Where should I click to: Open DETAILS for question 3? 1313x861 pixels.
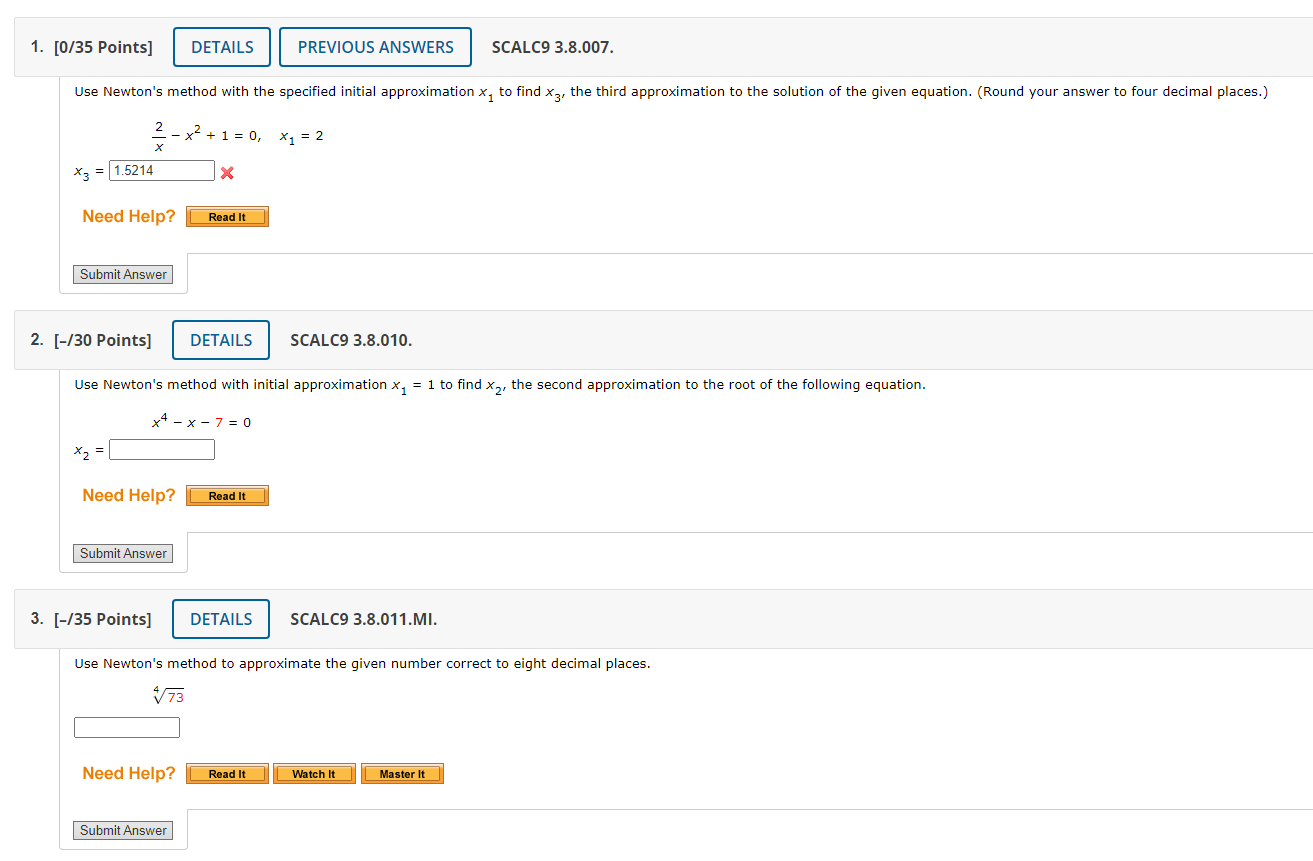click(220, 619)
